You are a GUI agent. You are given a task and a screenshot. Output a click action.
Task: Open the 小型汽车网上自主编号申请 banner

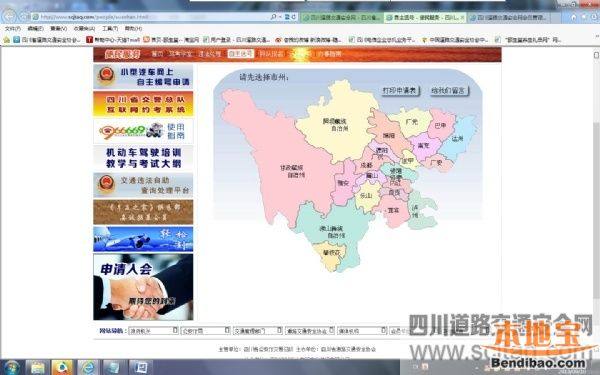[x=143, y=77]
